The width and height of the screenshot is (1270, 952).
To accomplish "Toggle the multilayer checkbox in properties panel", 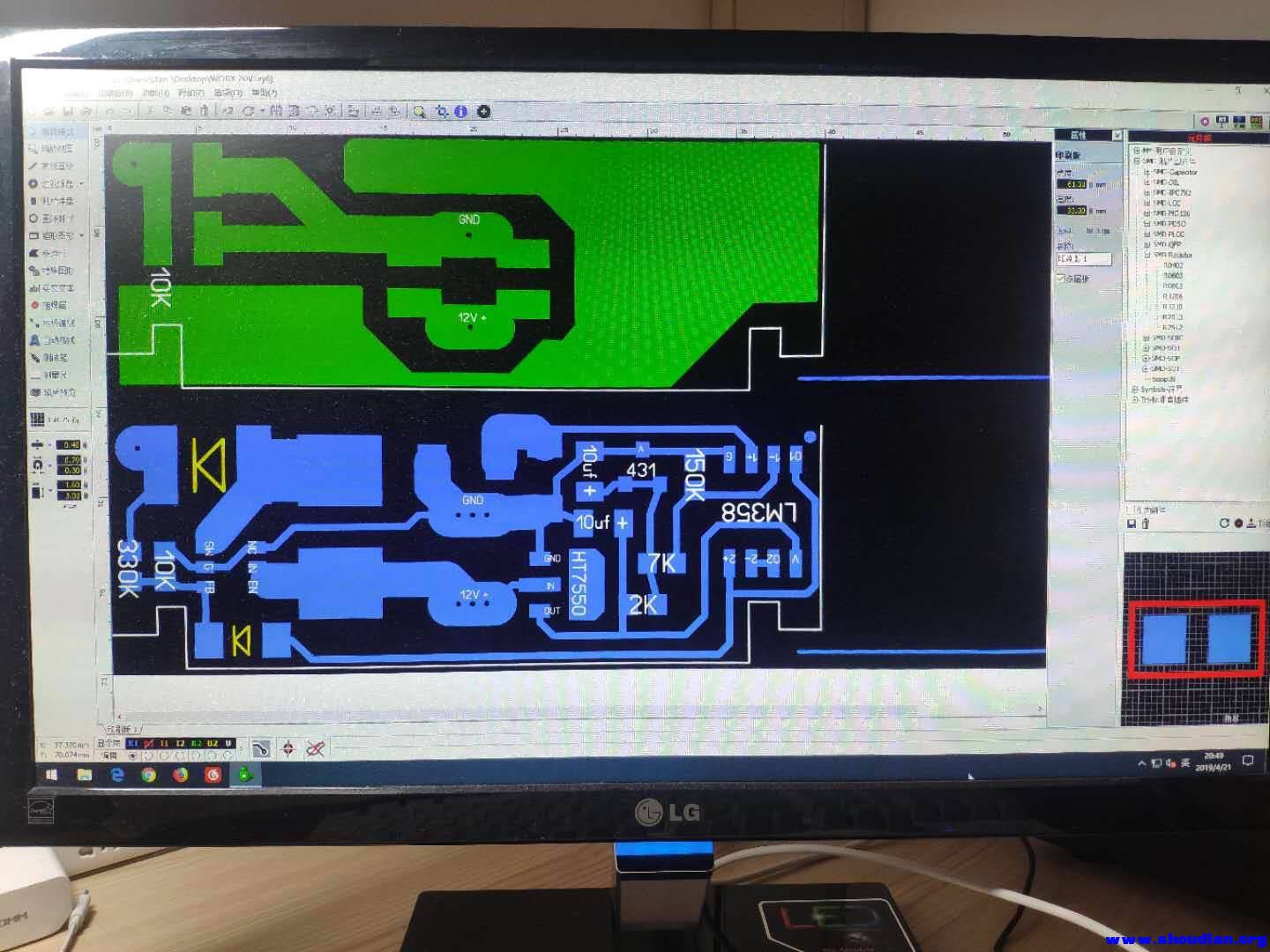I will point(1061,279).
